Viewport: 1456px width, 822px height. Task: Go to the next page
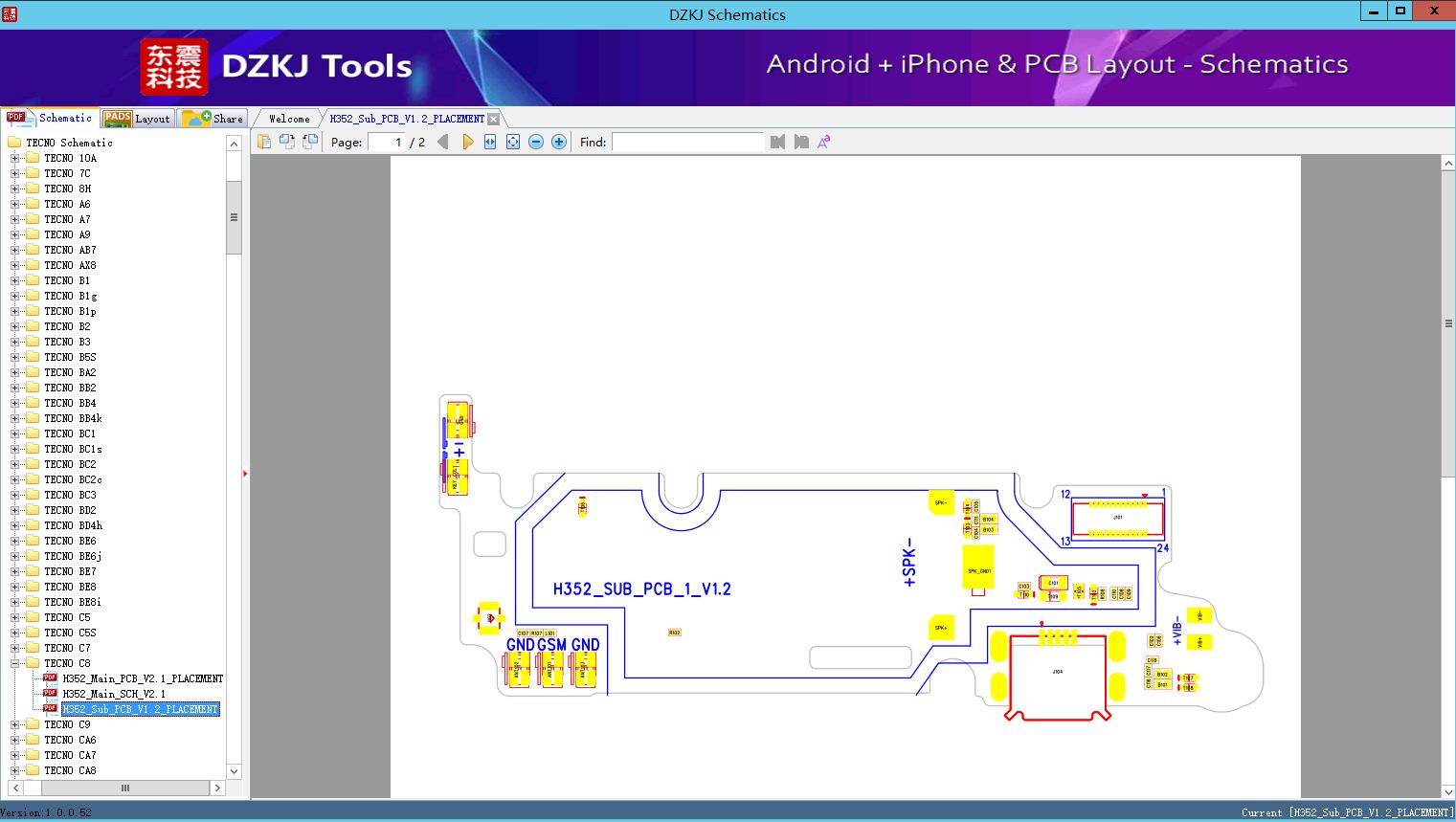467,142
